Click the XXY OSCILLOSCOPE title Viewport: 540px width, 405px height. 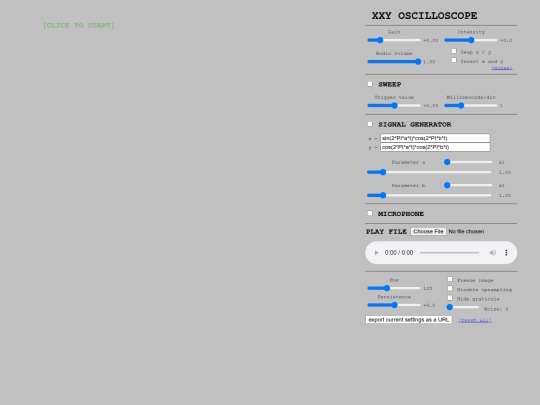424,16
